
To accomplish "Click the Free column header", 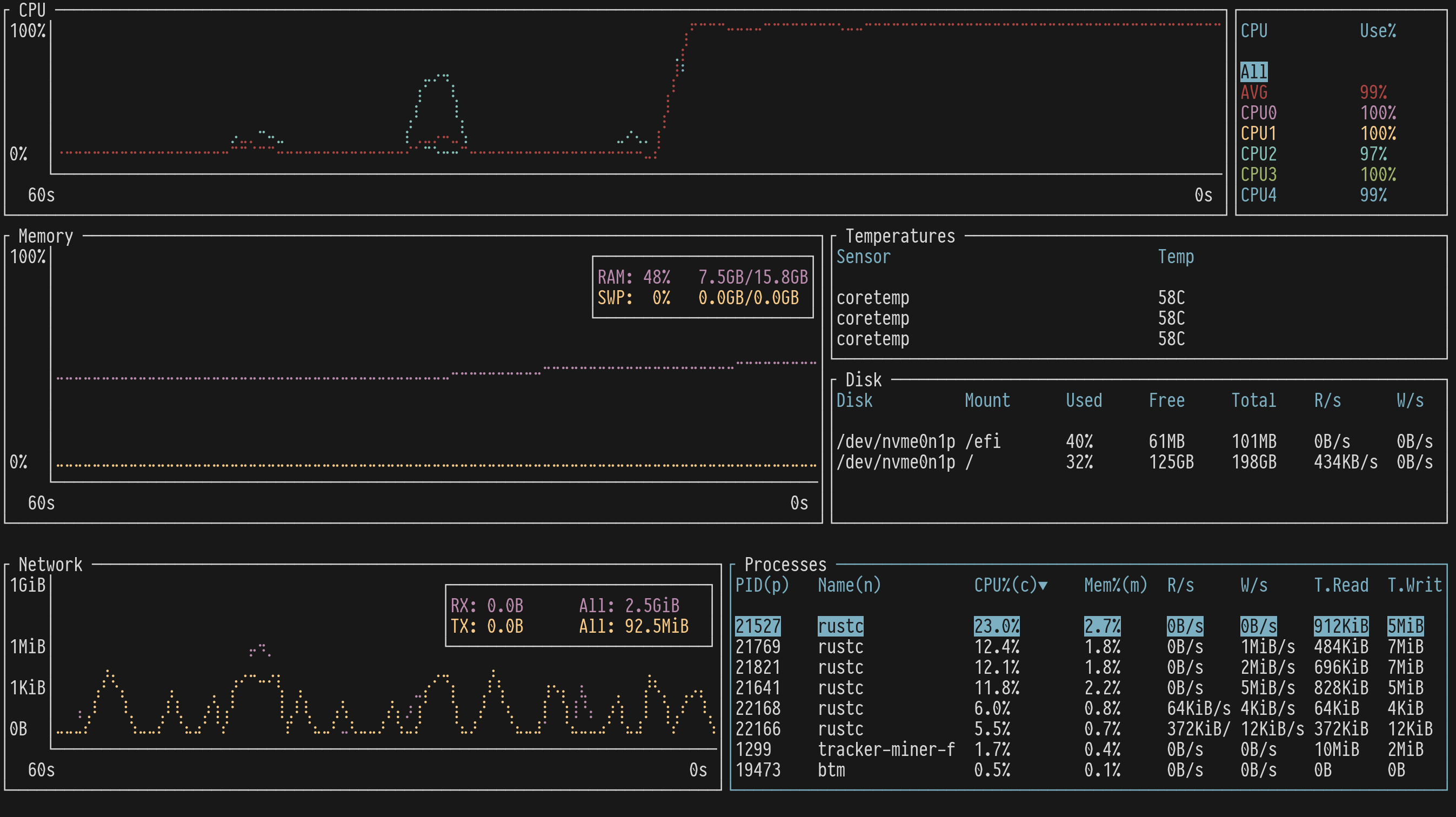I will pyautogui.click(x=1167, y=400).
